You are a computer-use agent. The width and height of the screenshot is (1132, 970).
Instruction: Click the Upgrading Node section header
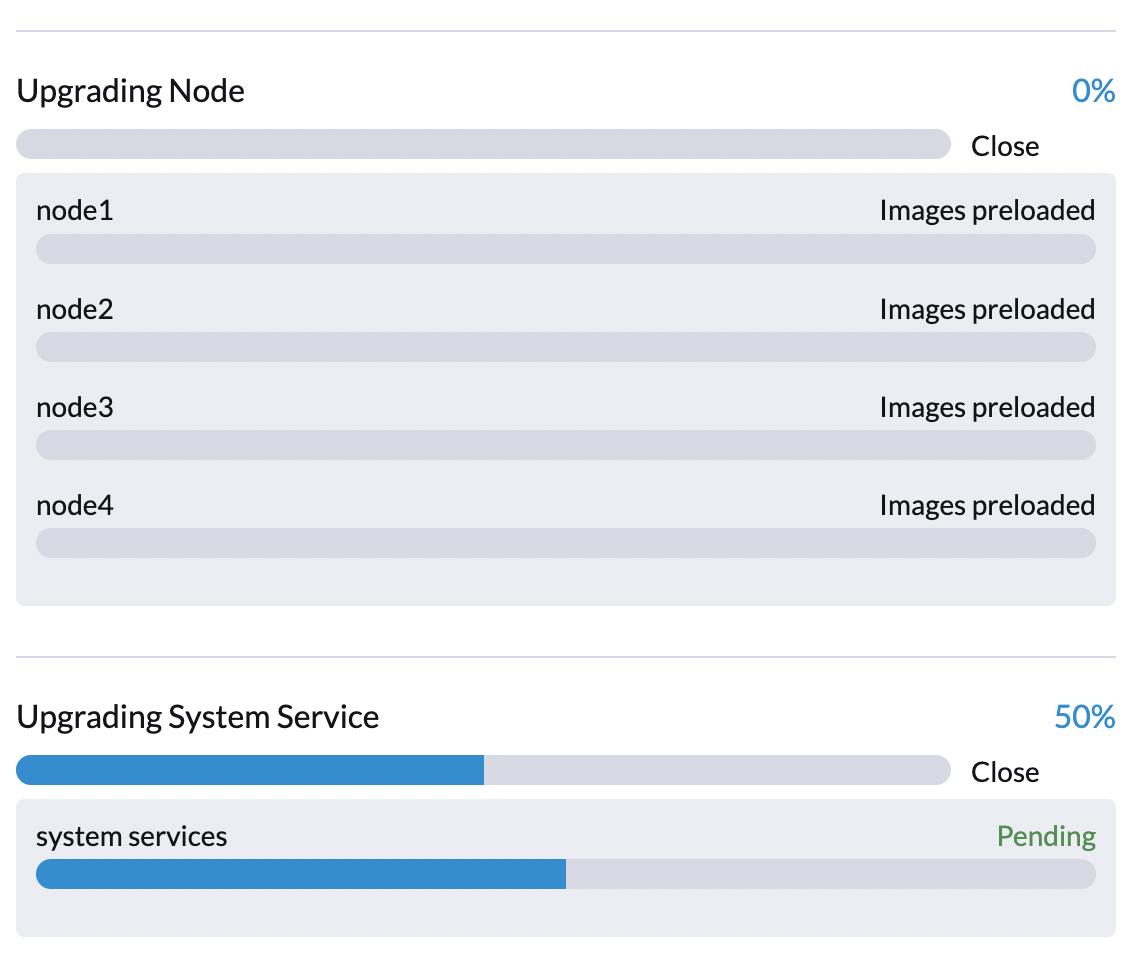(x=130, y=91)
